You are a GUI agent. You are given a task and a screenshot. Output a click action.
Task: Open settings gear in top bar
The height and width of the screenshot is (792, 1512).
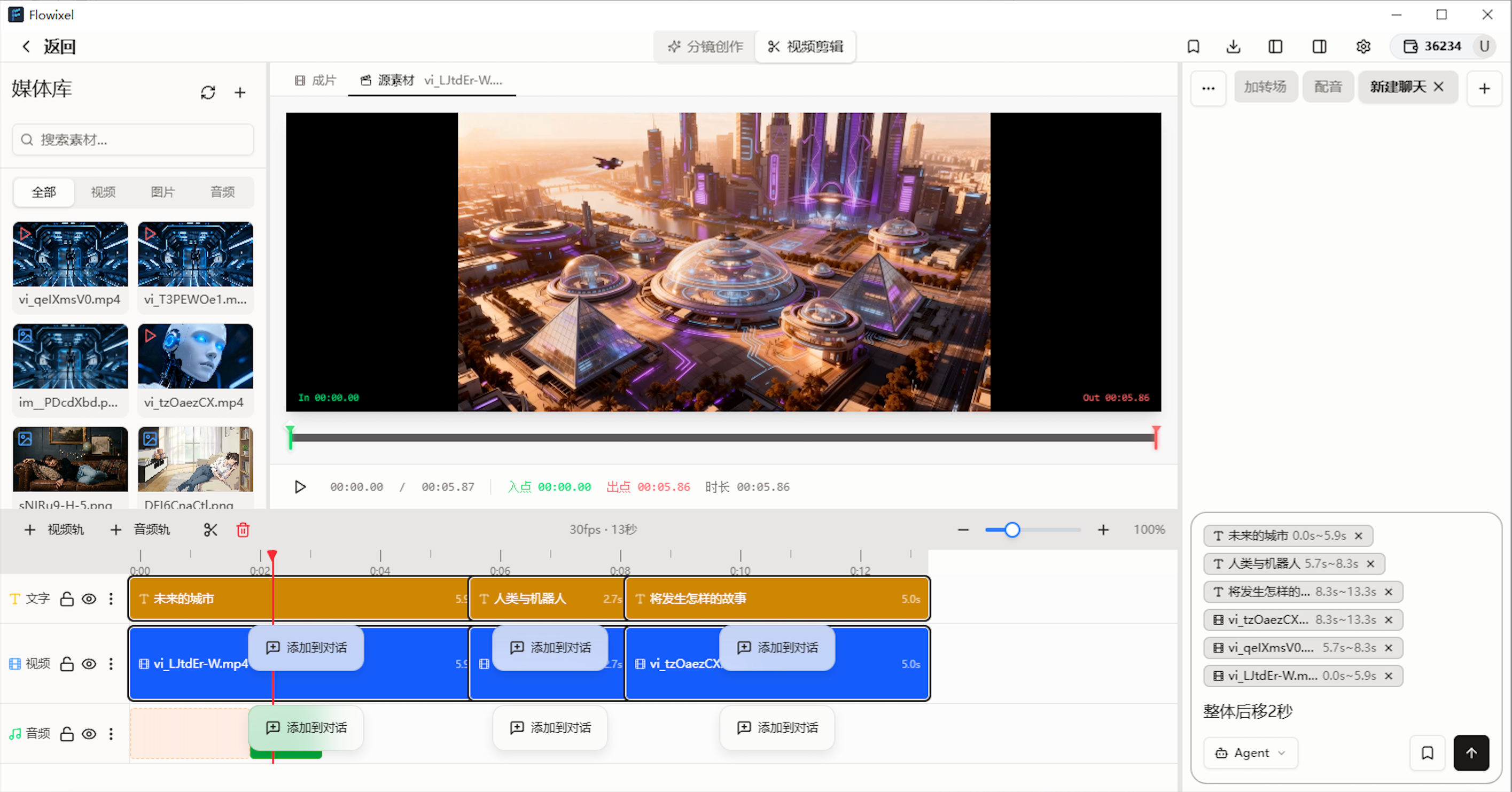click(x=1363, y=46)
